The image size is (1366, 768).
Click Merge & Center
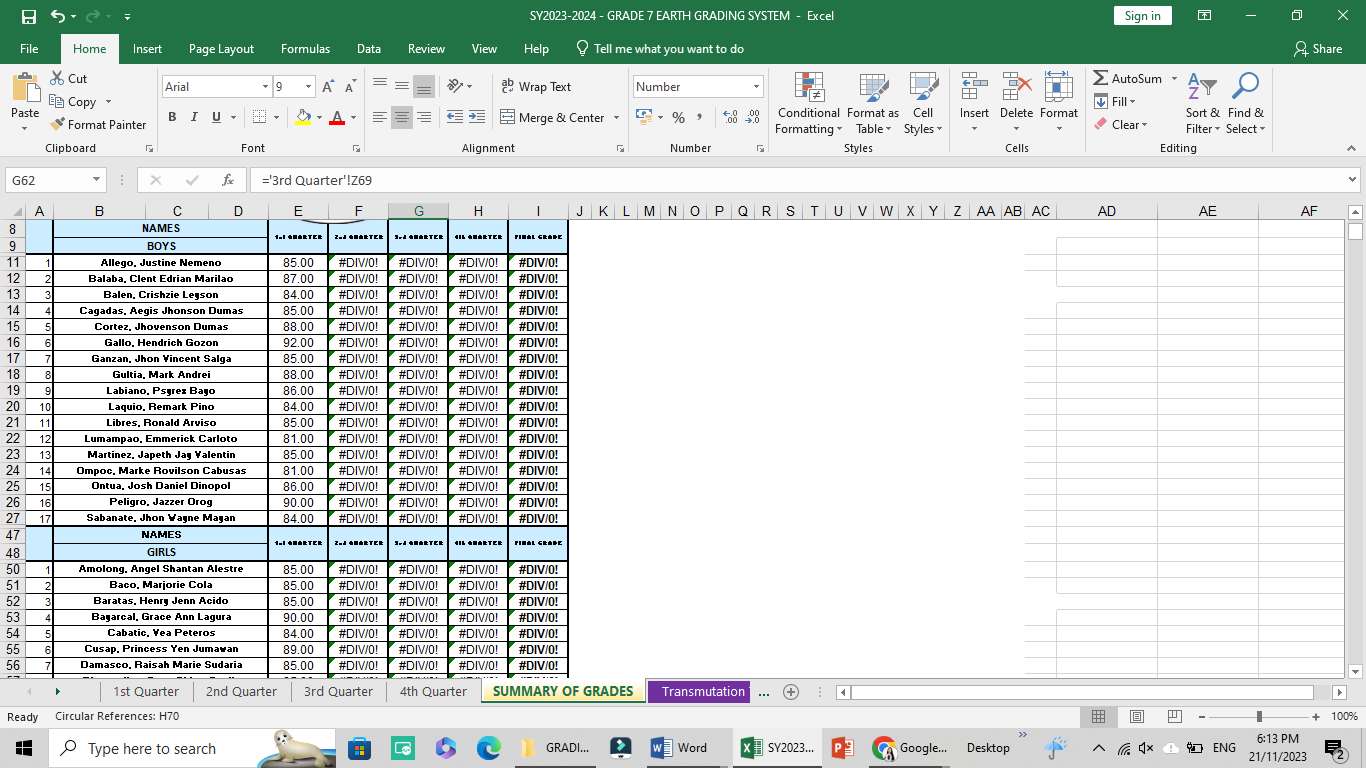point(553,118)
